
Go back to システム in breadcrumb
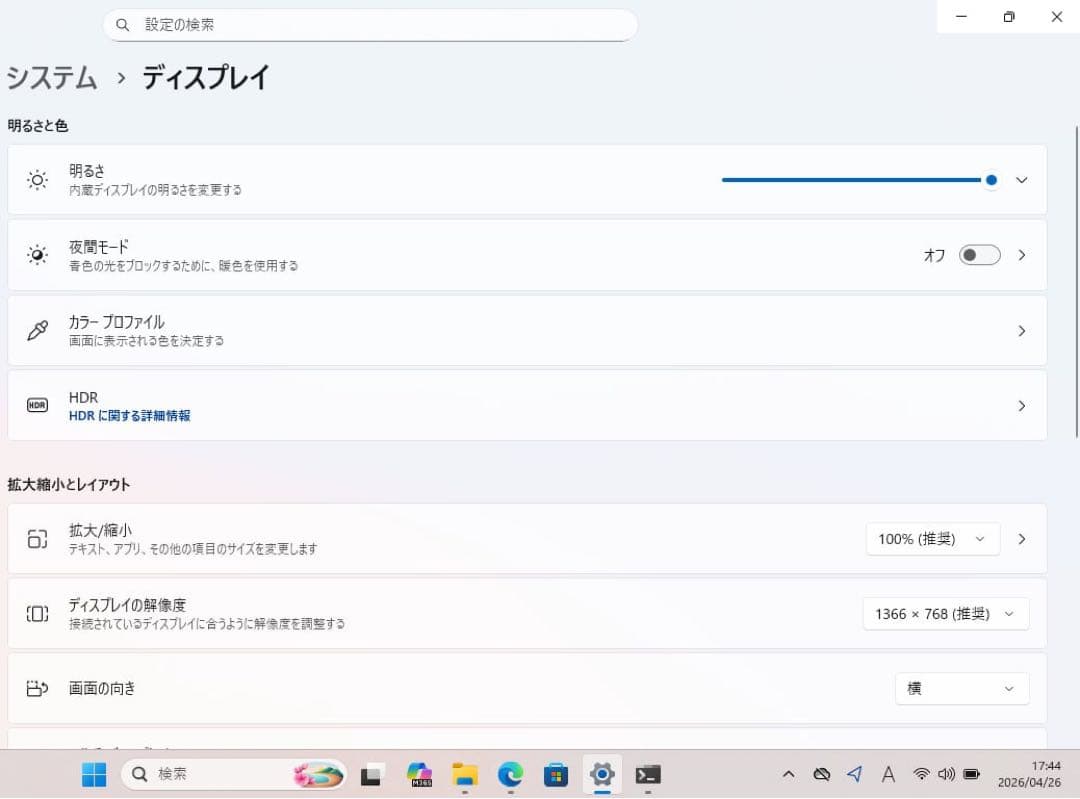(x=52, y=77)
